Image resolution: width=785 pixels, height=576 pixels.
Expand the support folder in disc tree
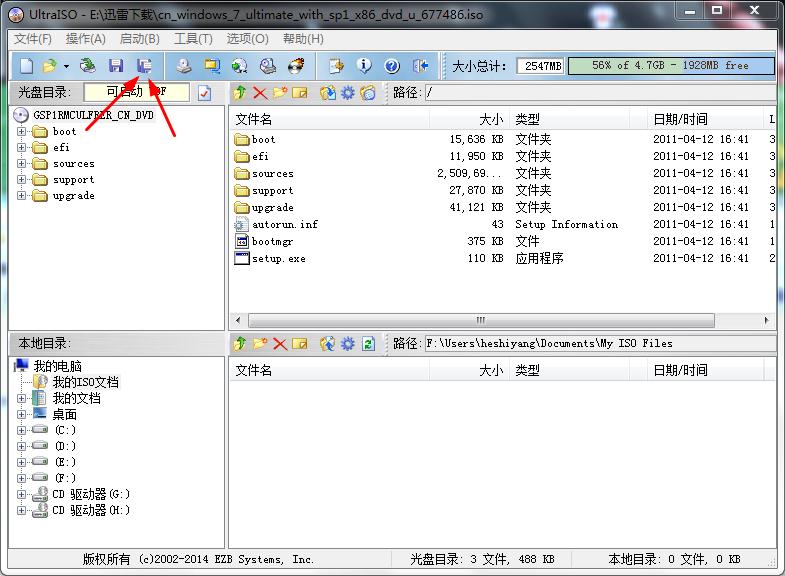click(21, 180)
